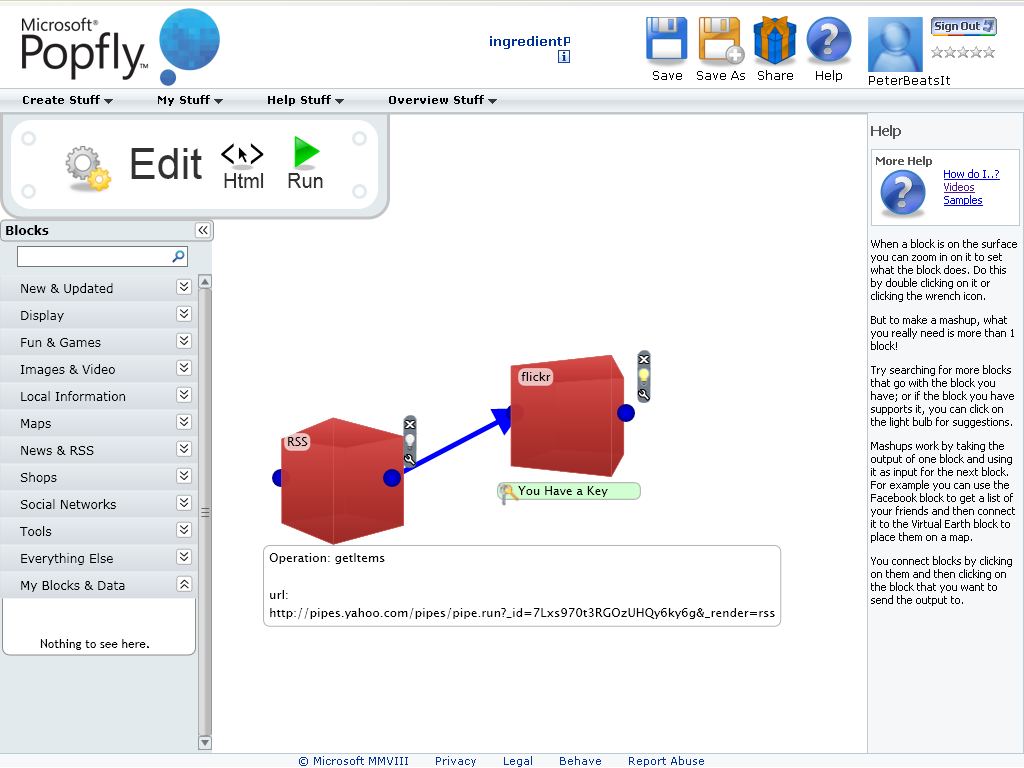
Task: Click the large question mark in More Help
Action: pos(903,193)
